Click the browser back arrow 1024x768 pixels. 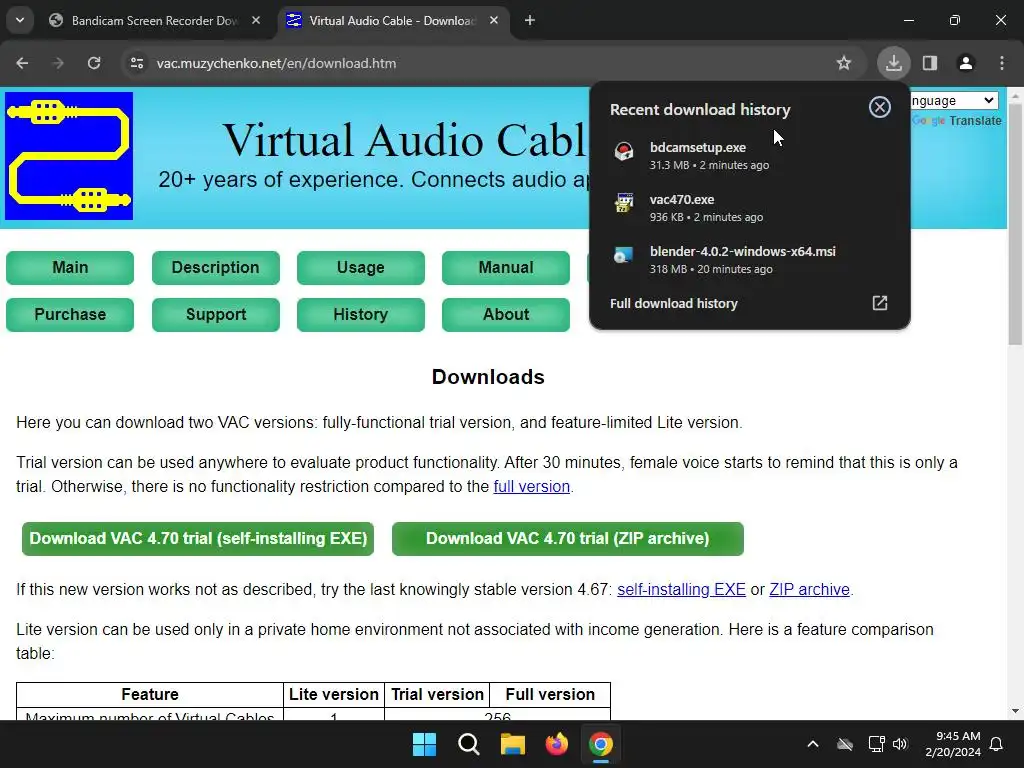pos(22,63)
